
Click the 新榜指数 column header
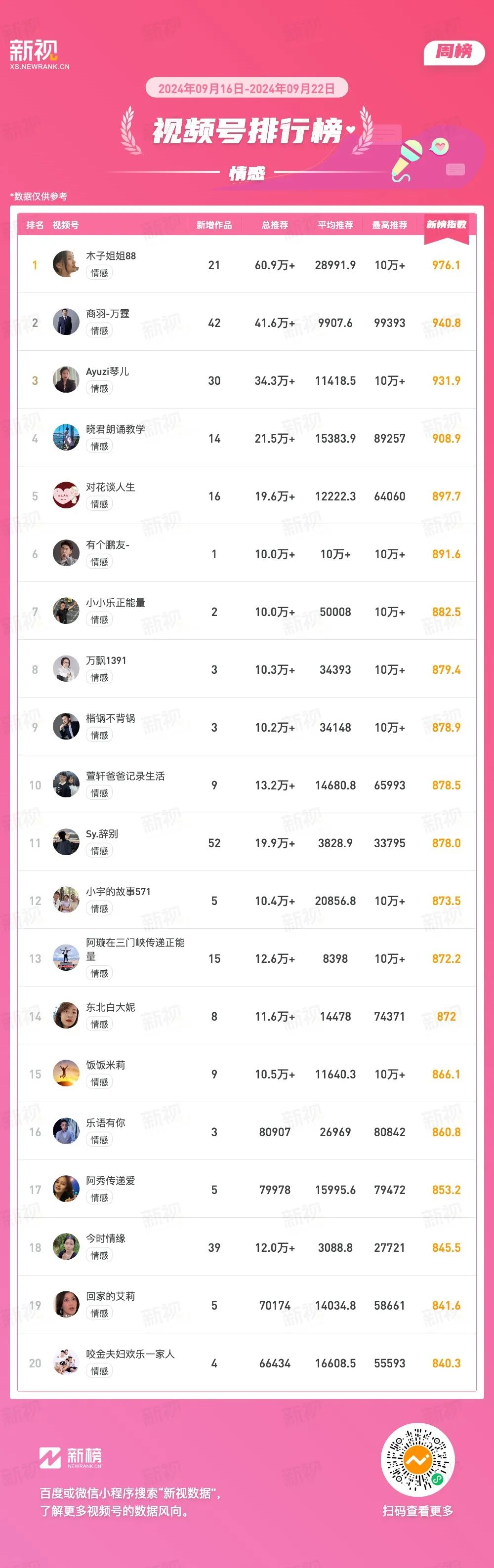[x=446, y=225]
